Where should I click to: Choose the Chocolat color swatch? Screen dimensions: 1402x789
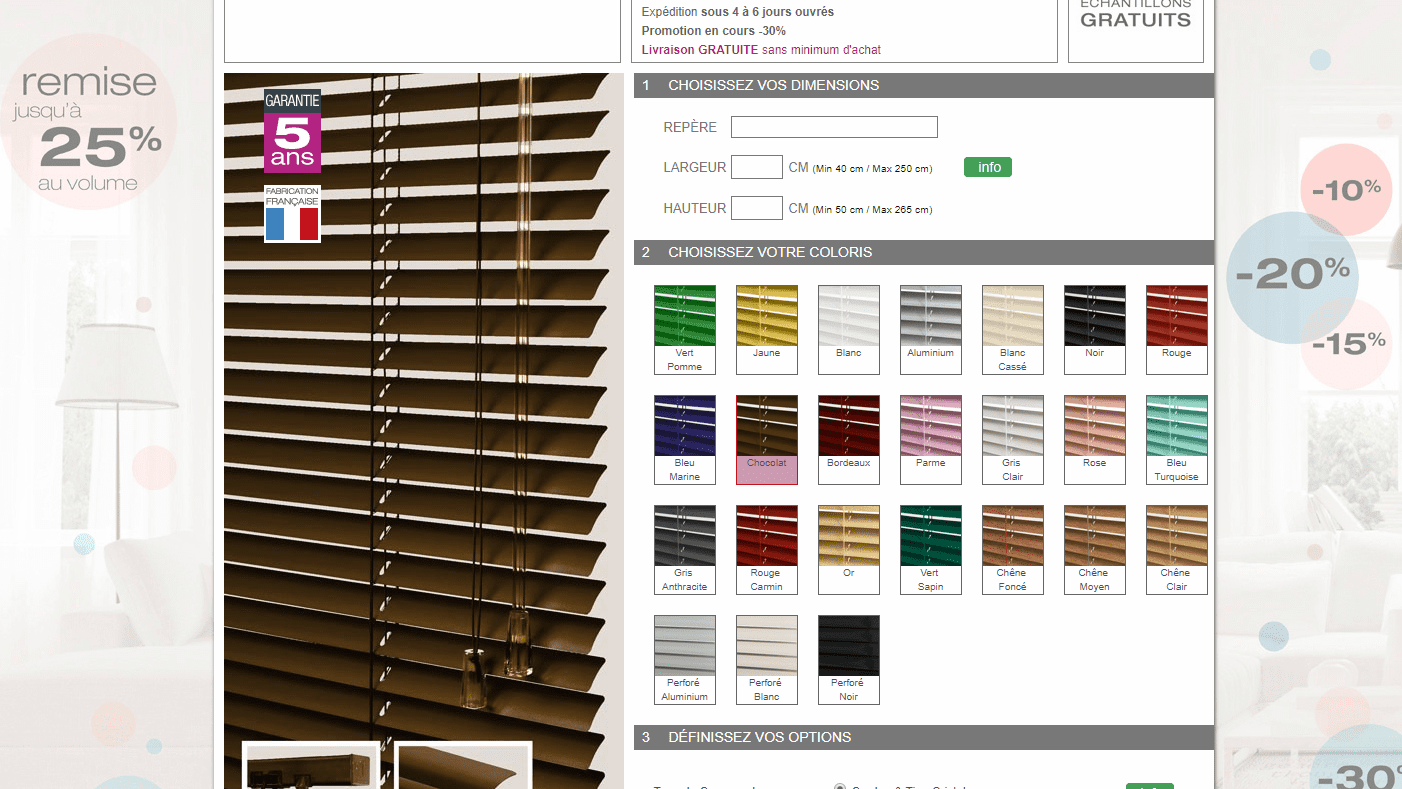(767, 440)
